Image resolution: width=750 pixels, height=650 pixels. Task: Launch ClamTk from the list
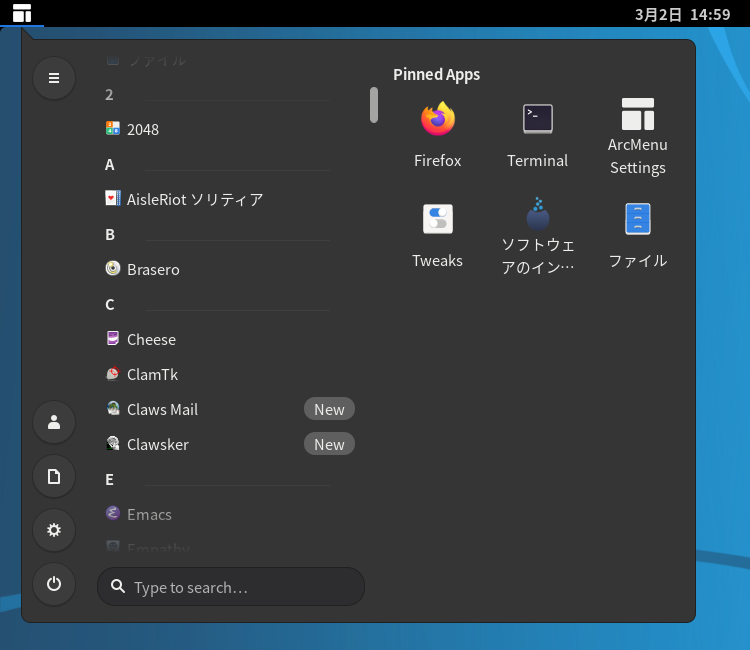[x=231, y=374]
